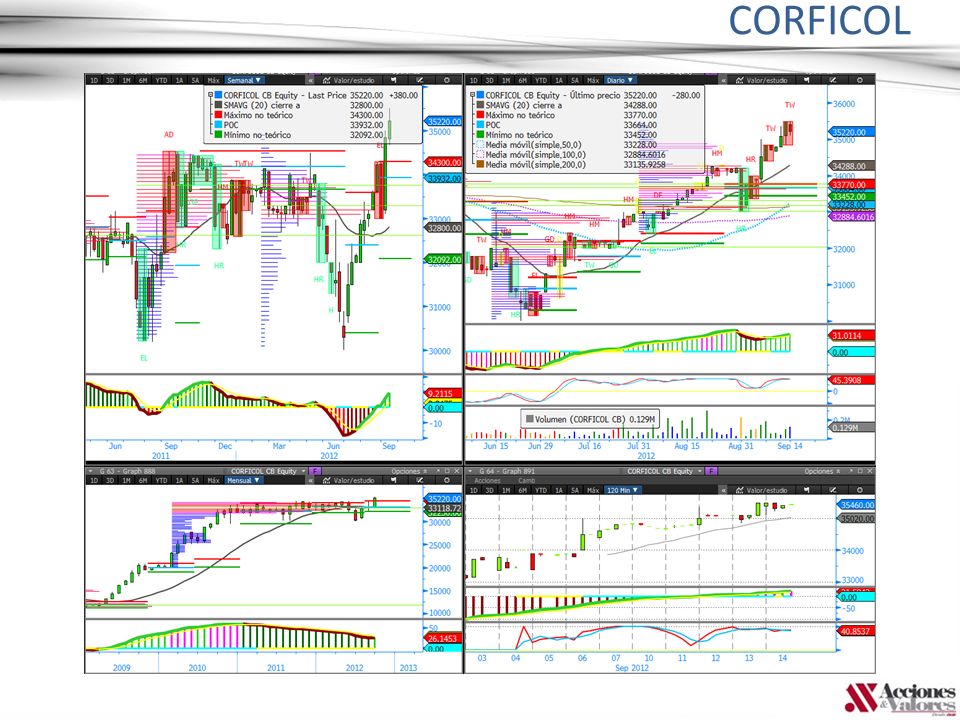Click the flag annotation icon in weekly toolbar
This screenshot has width=960, height=720.
(x=393, y=80)
